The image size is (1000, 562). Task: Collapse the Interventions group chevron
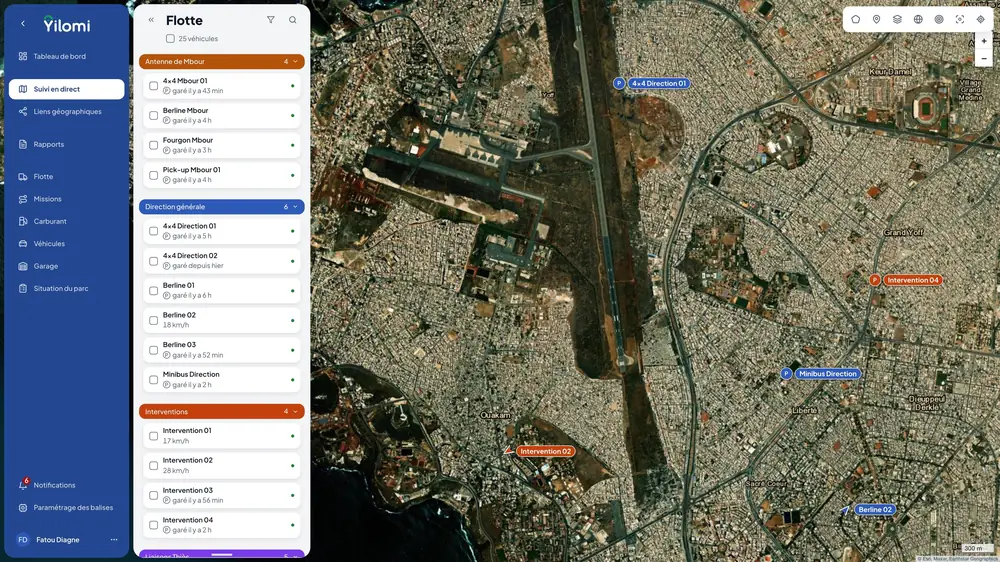(x=295, y=411)
